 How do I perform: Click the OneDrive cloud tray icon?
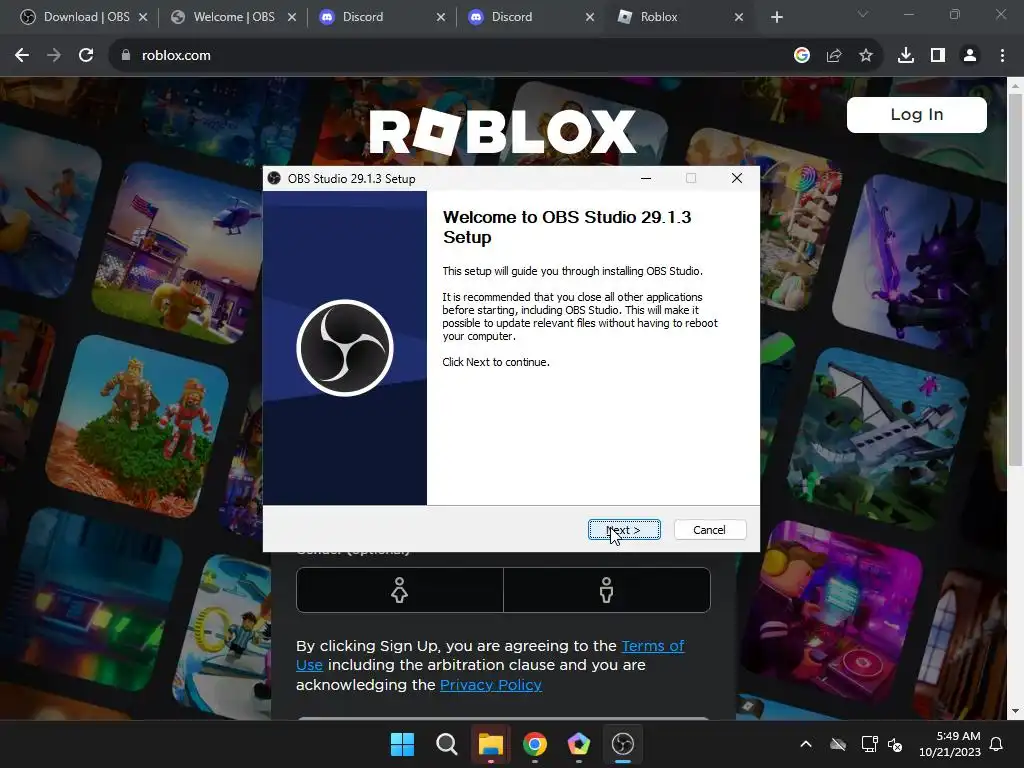tap(838, 744)
